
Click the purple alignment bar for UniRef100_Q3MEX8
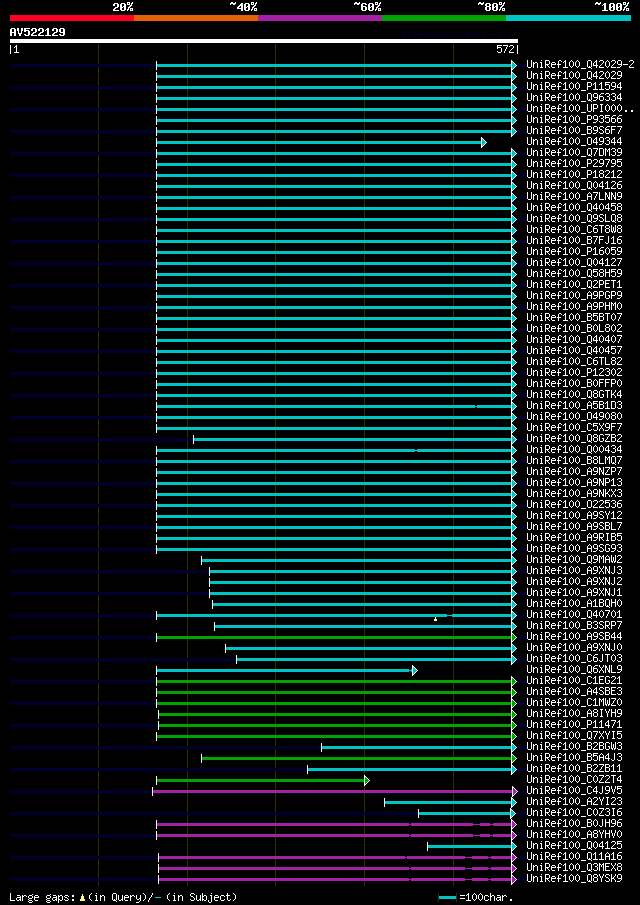338,869
